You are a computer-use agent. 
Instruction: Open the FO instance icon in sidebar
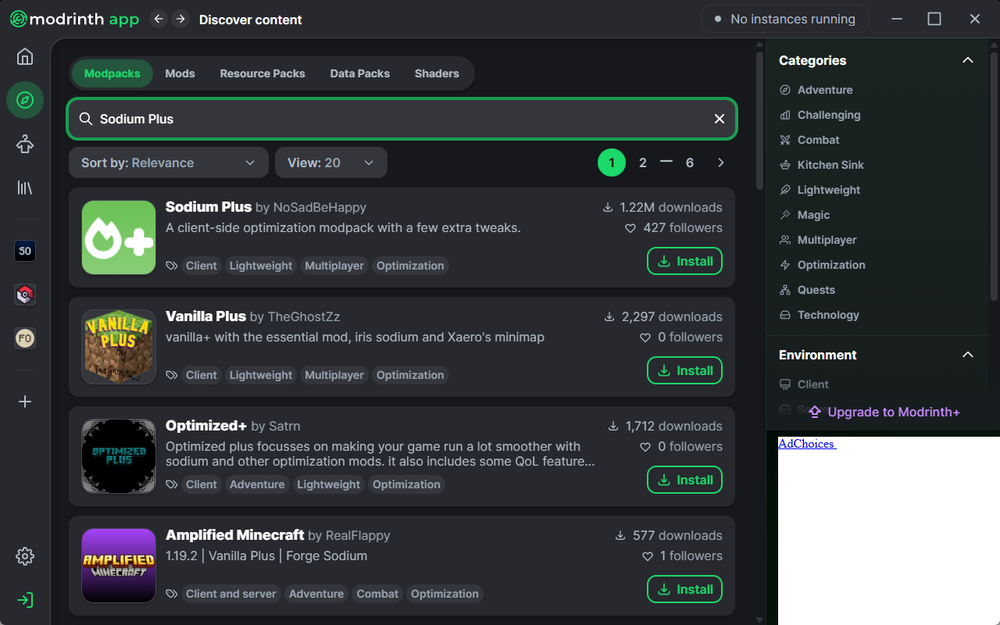coord(24,338)
